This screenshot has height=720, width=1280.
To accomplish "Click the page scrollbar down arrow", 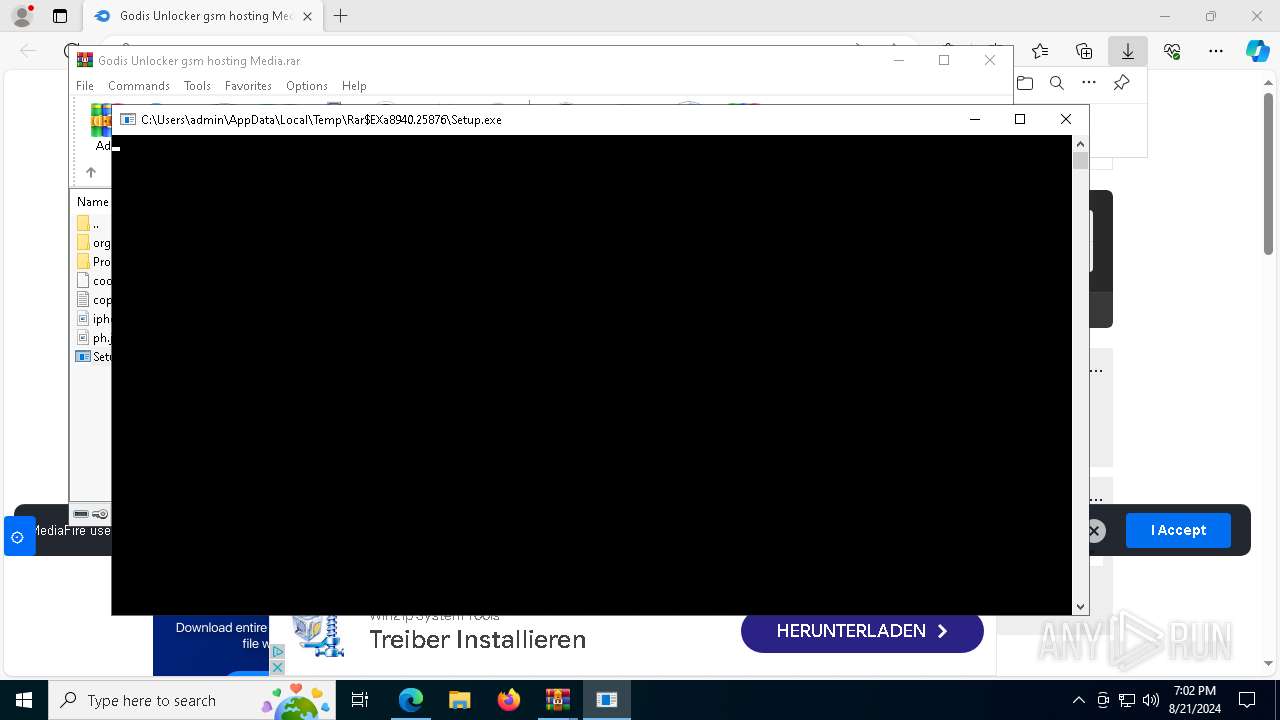I will [x=1269, y=662].
